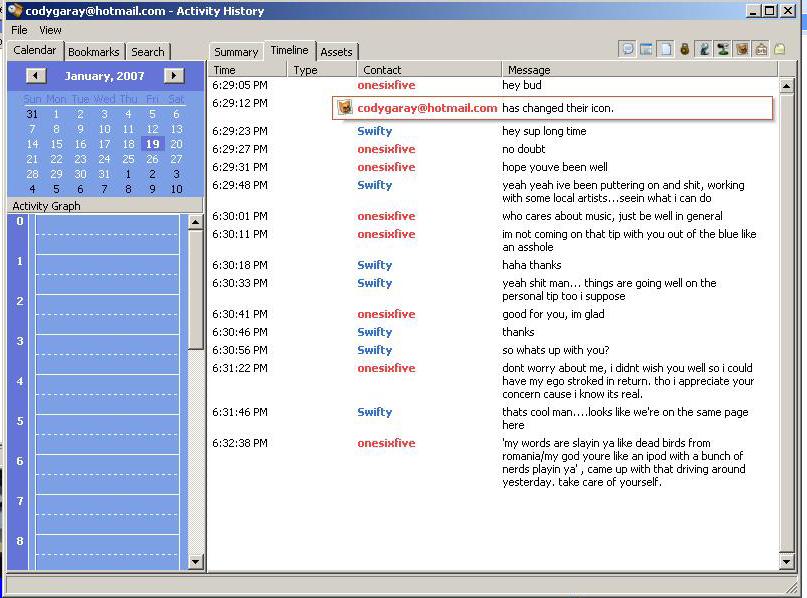Select January 19 in the calendar
The width and height of the screenshot is (807, 598).
(x=152, y=144)
